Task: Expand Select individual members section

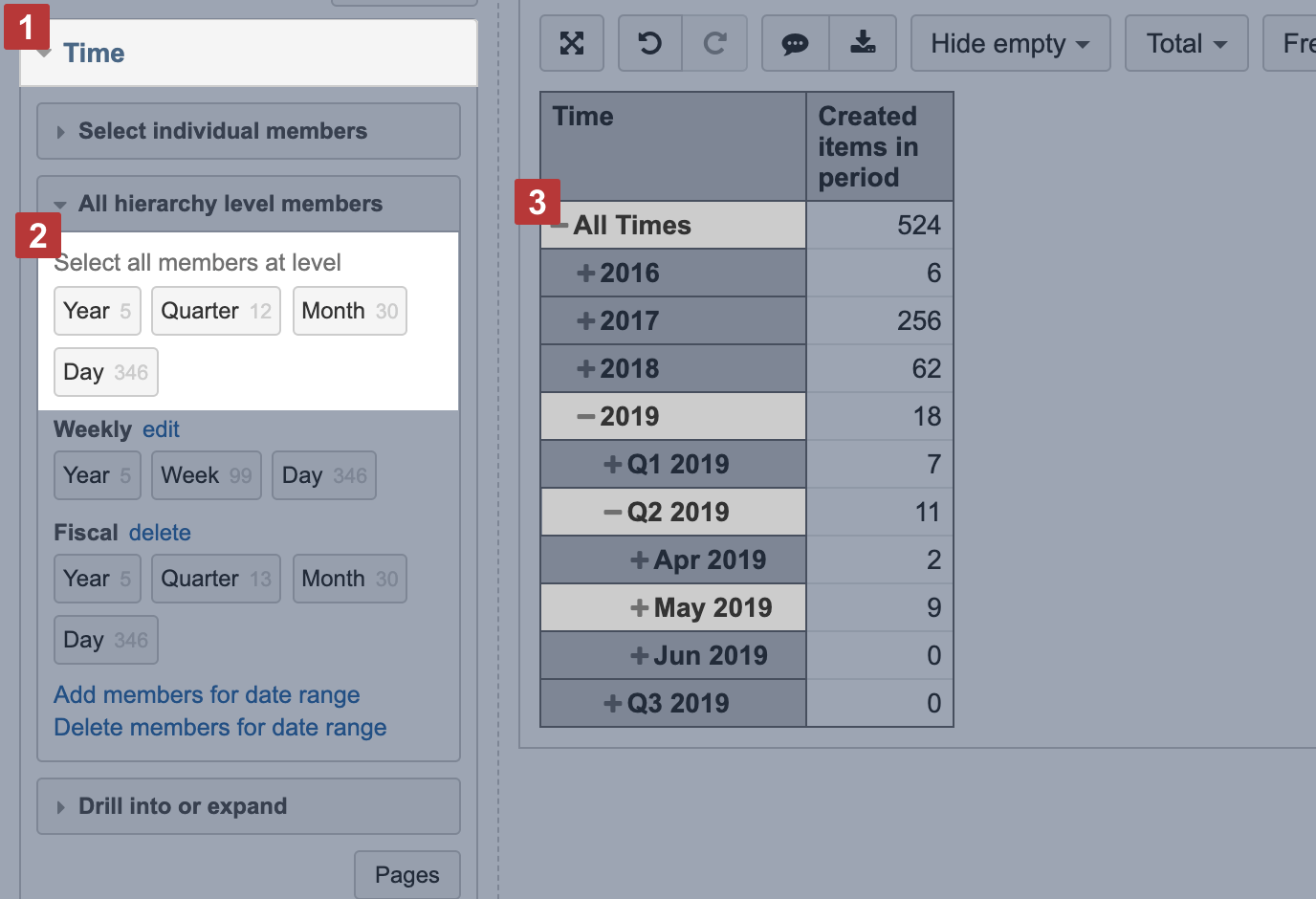Action: (222, 131)
